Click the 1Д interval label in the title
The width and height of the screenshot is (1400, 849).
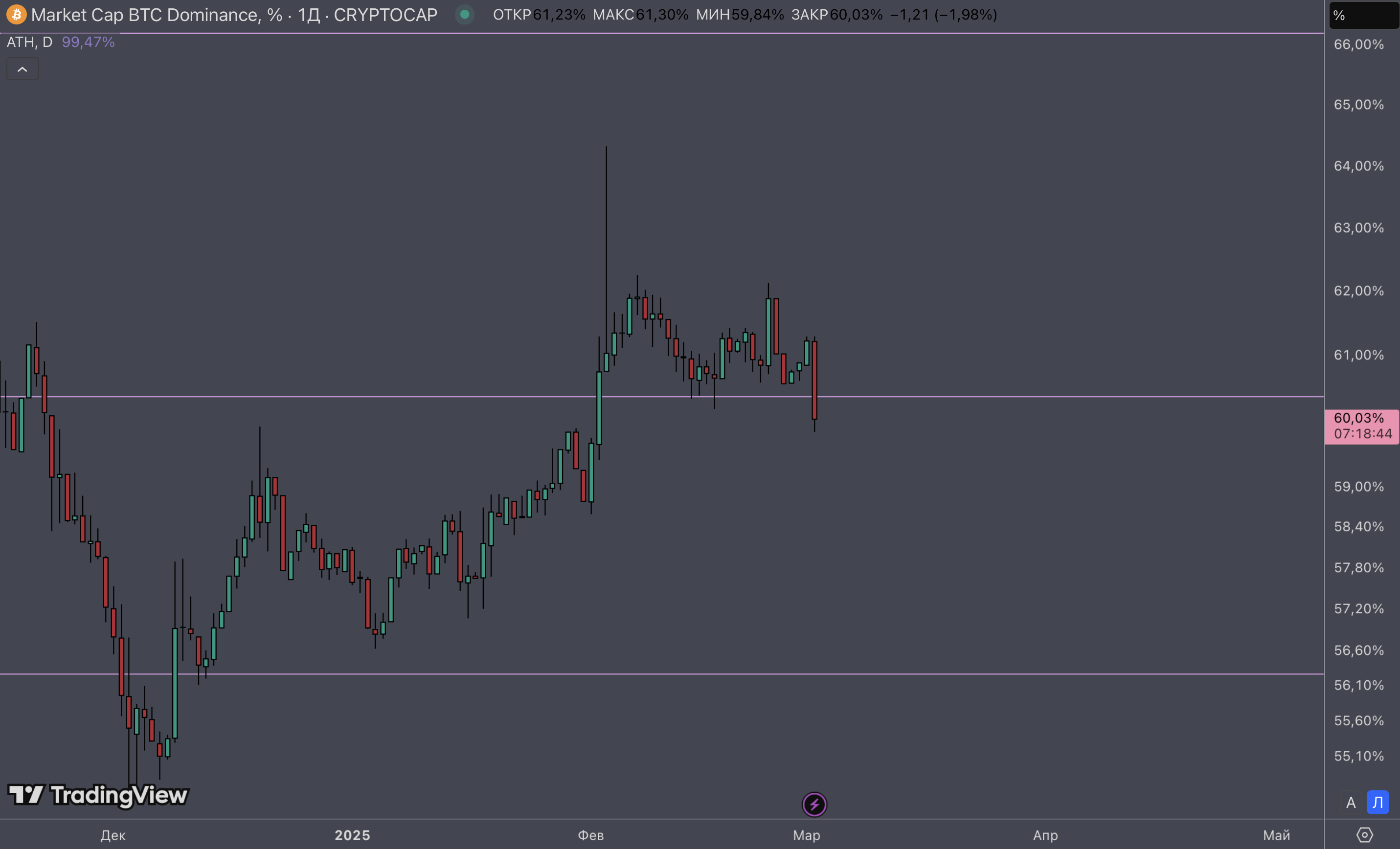click(x=309, y=15)
